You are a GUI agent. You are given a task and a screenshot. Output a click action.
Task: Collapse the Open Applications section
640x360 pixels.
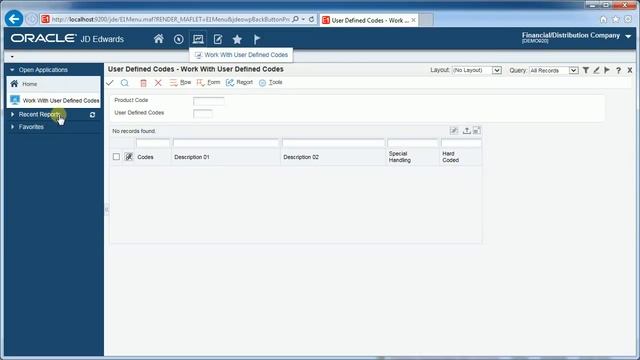point(12,70)
